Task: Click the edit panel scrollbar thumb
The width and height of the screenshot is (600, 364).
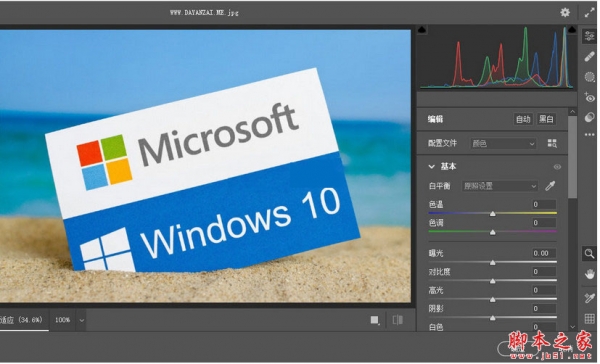Action: [572, 157]
